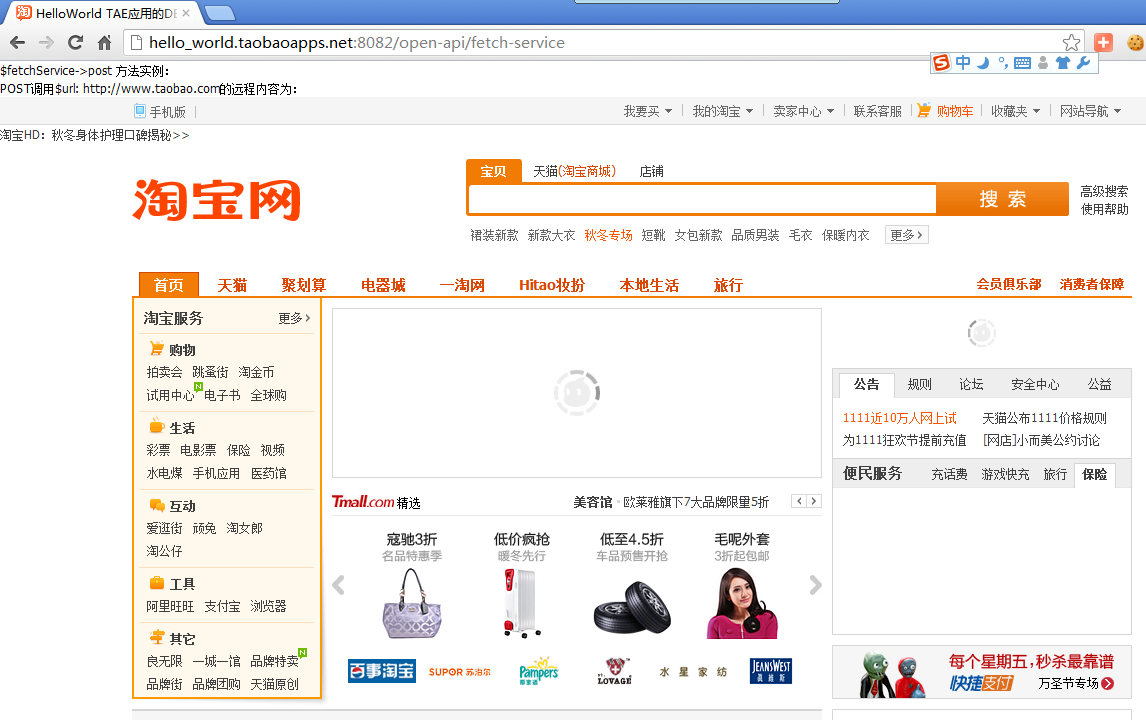Viewport: 1146px width, 720px height.
Task: Click the SUPOR brand logo
Action: click(x=460, y=672)
